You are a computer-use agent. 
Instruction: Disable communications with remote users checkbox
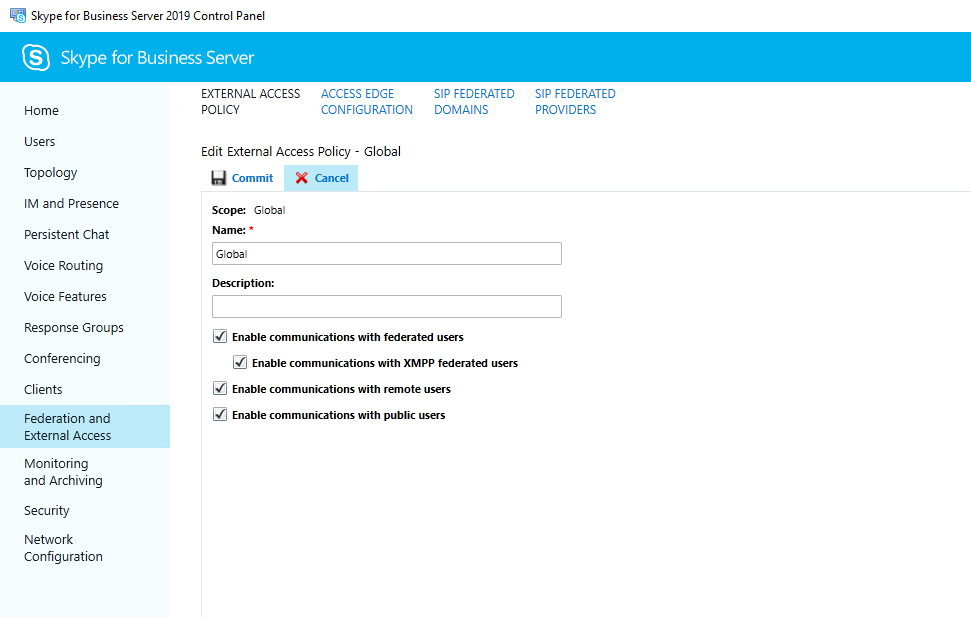coord(220,389)
